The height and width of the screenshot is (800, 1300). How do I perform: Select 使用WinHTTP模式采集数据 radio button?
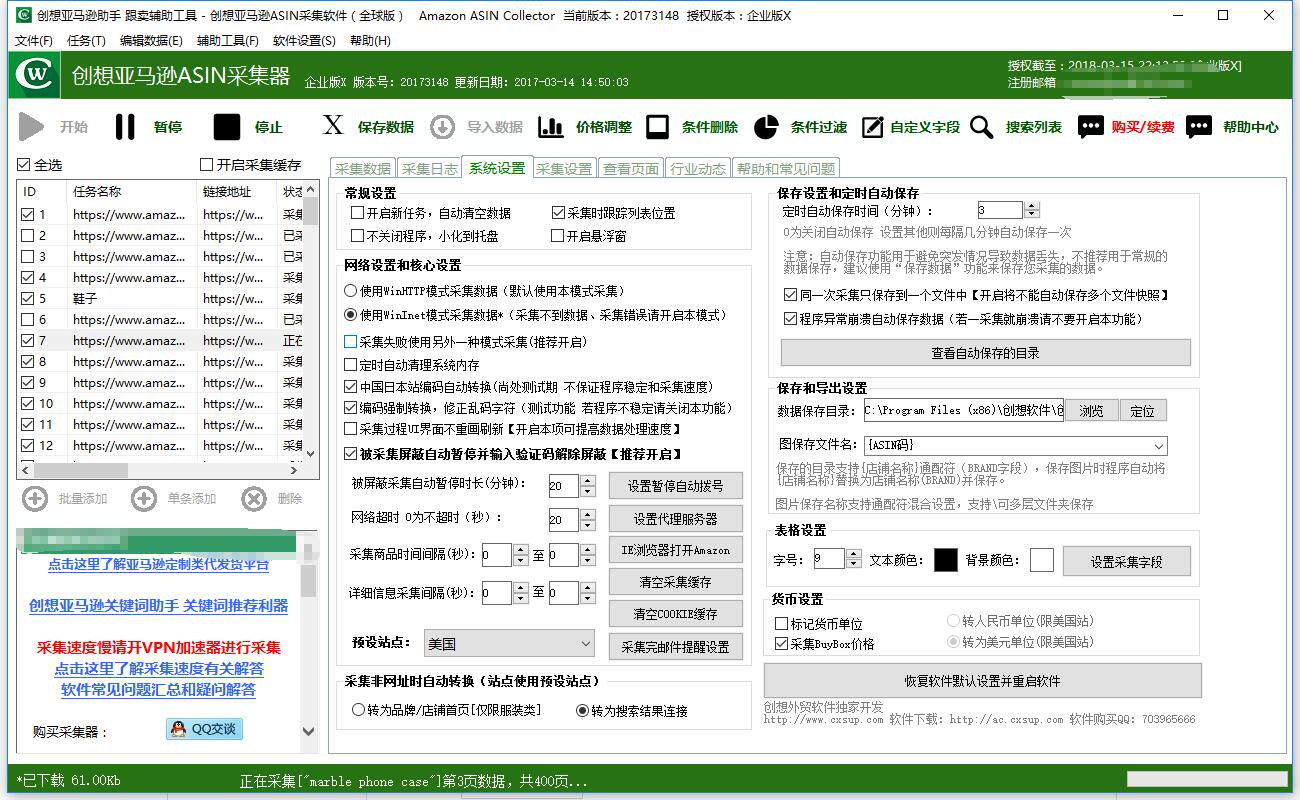tap(350, 291)
